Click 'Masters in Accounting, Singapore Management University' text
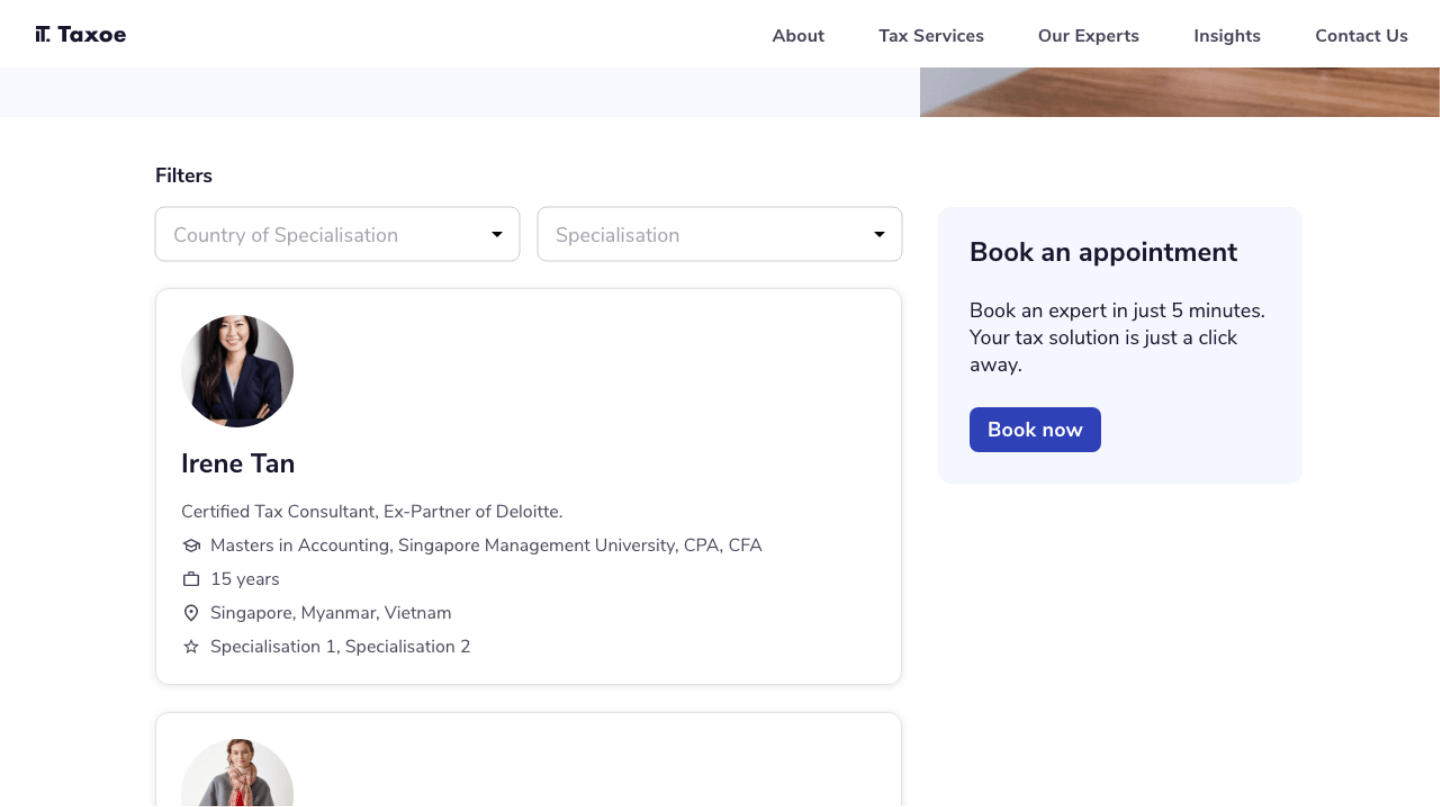Viewport: 1440px width, 807px height. [x=443, y=546]
